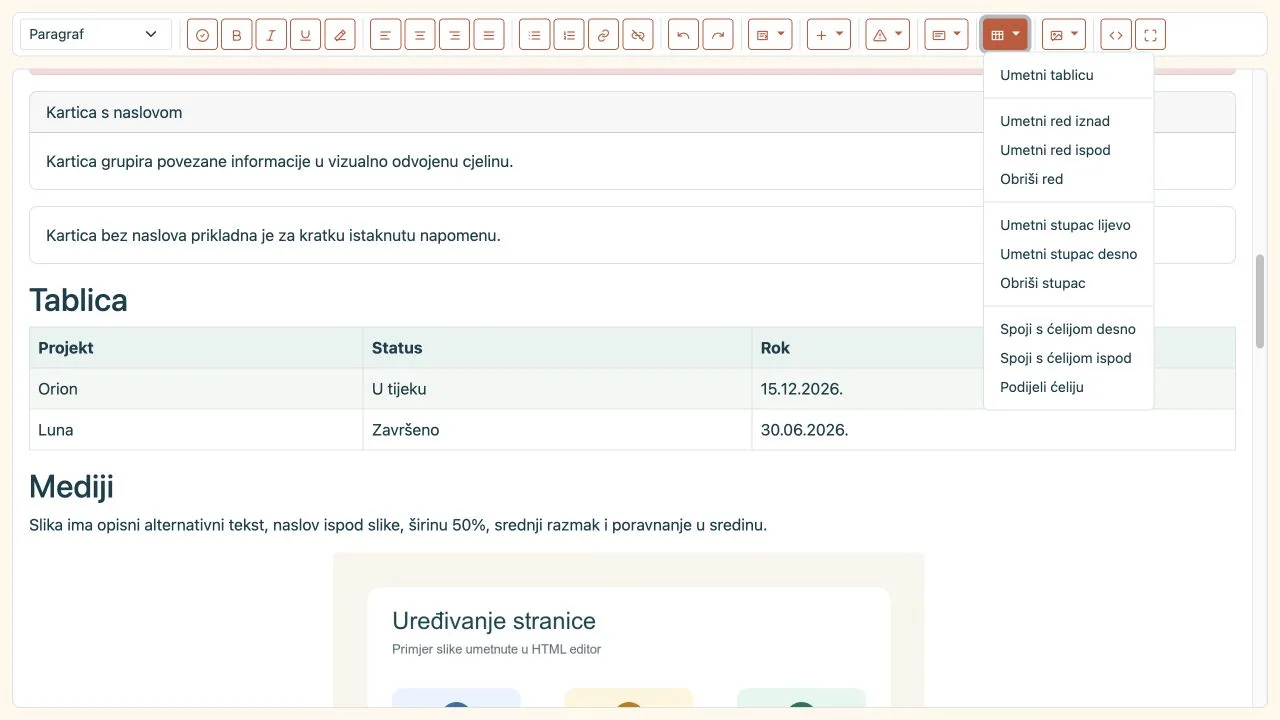This screenshot has width=1280, height=720.
Task: Insert a hyperlink
Action: (x=604, y=35)
